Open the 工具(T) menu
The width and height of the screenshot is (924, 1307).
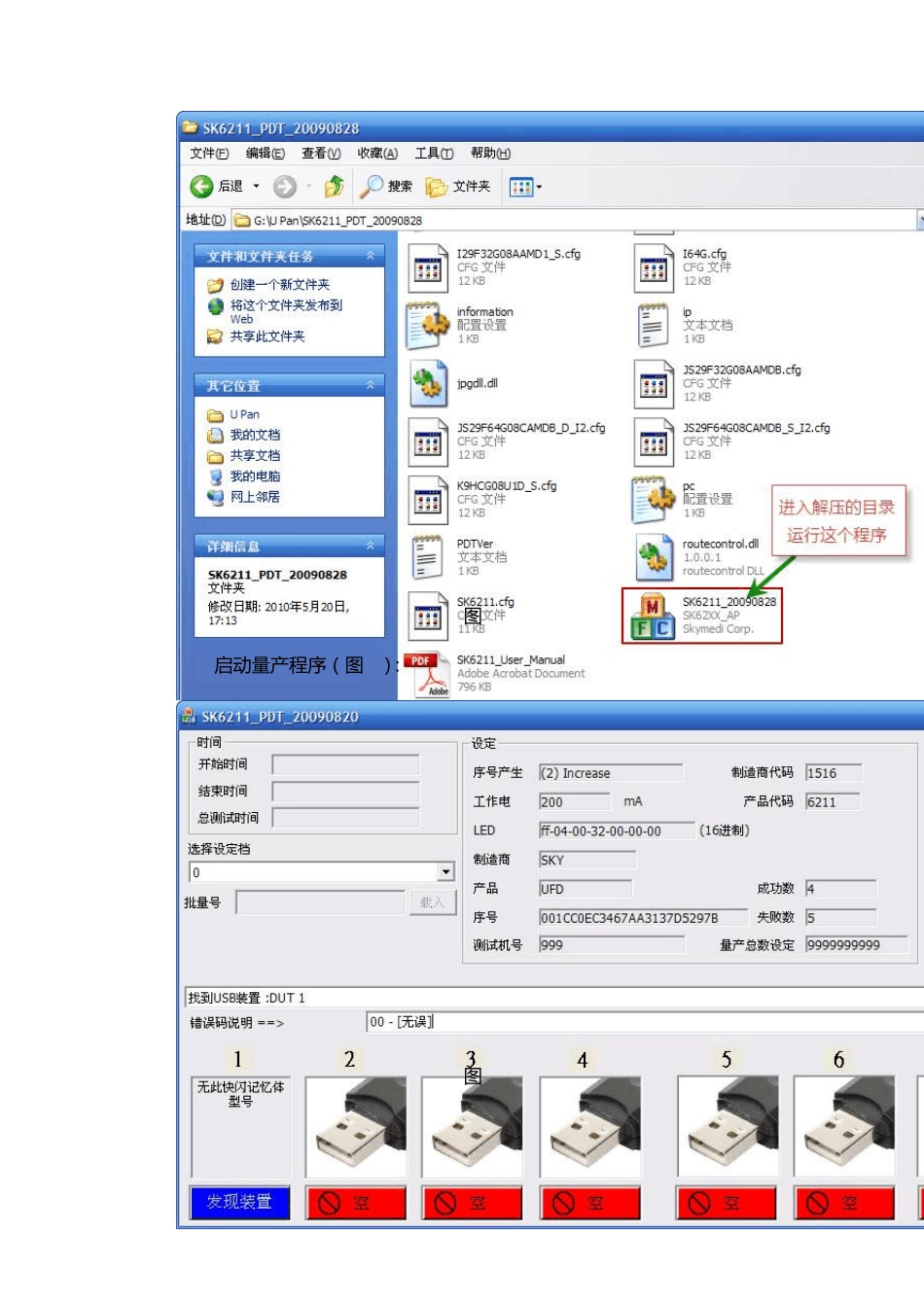click(434, 154)
